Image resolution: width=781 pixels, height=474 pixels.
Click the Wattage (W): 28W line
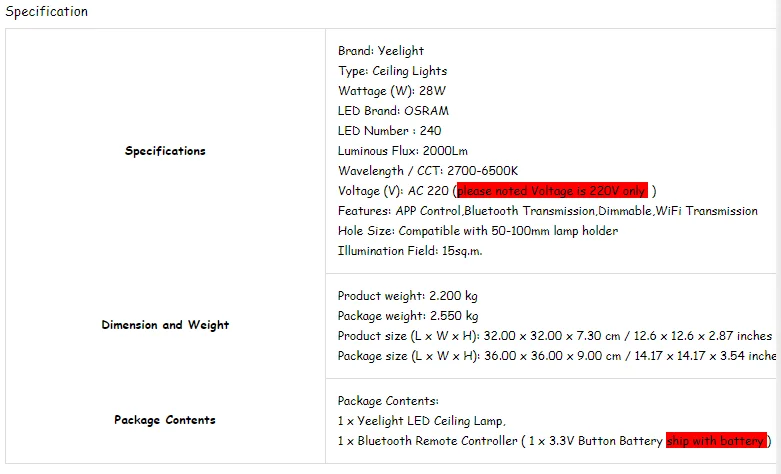click(x=391, y=91)
